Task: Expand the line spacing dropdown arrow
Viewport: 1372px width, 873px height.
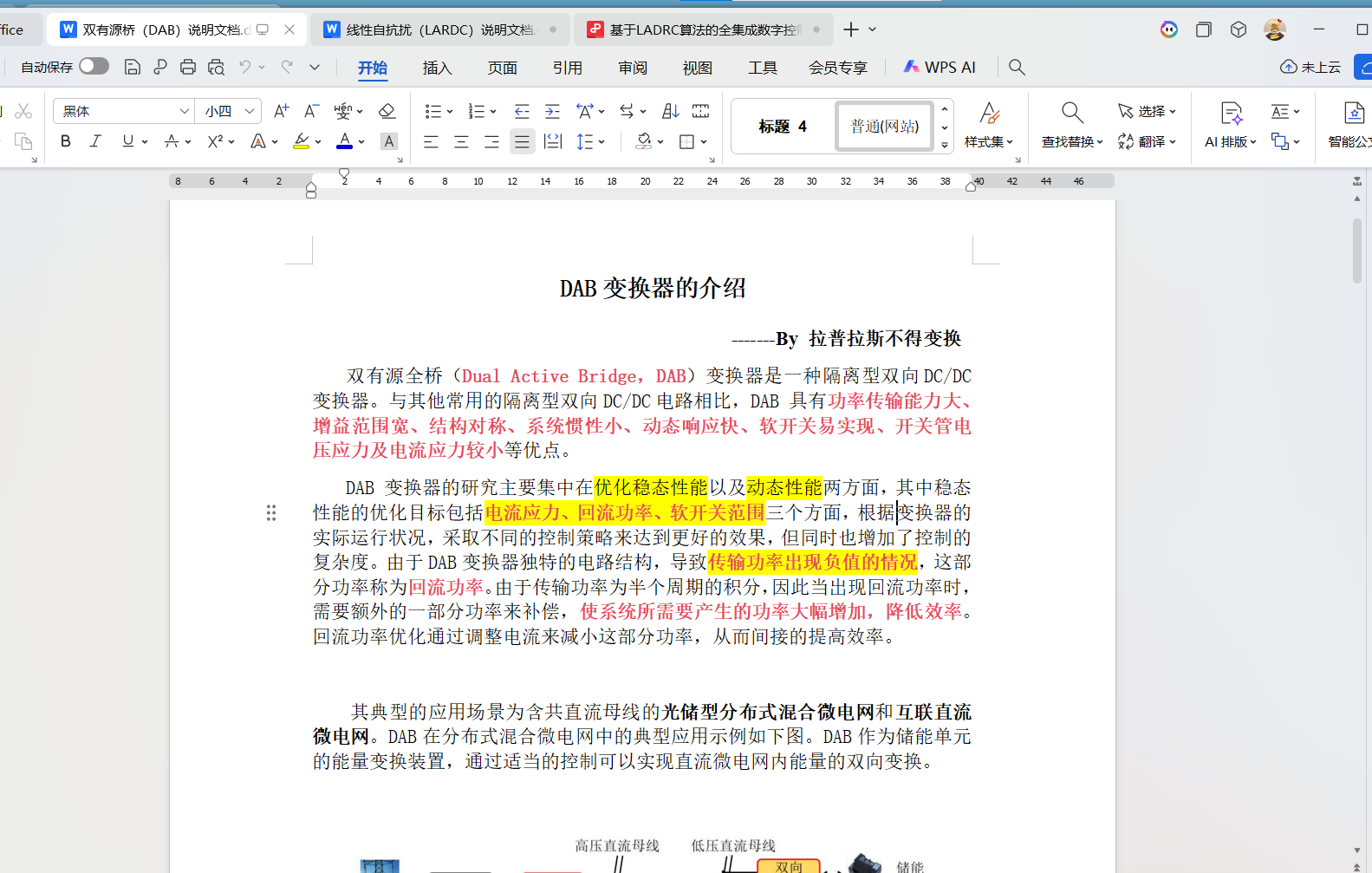Action: tap(601, 141)
